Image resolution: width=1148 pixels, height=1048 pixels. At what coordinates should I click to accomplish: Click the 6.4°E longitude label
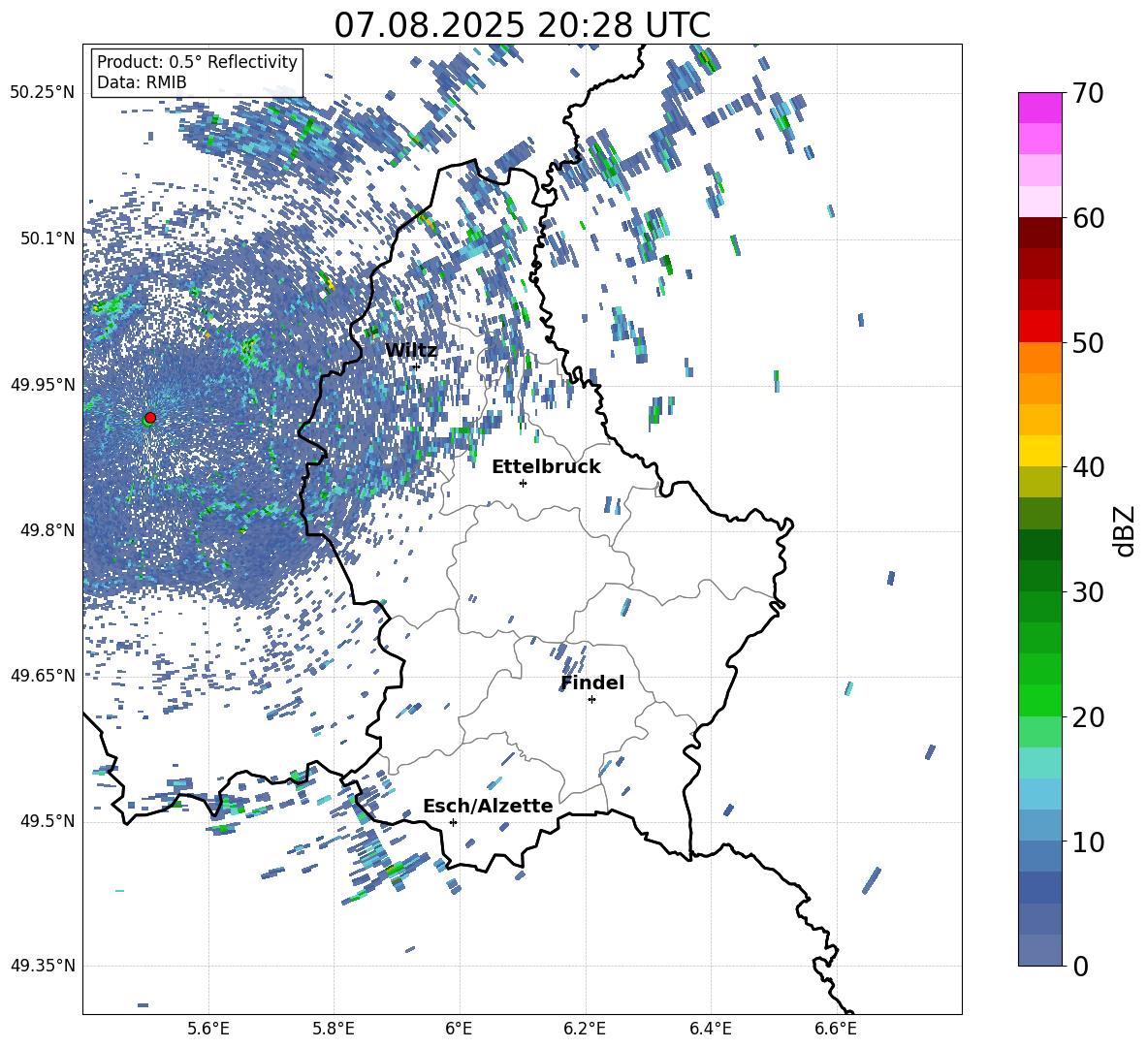point(710,1029)
